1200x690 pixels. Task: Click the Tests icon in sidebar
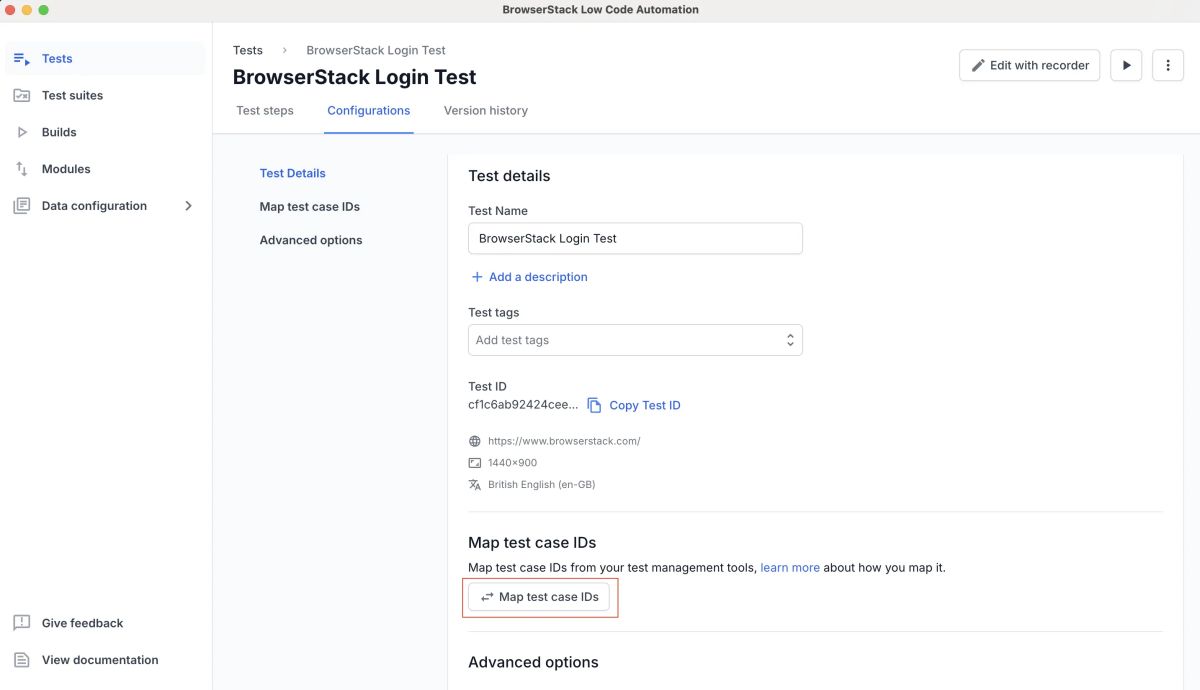click(21, 59)
